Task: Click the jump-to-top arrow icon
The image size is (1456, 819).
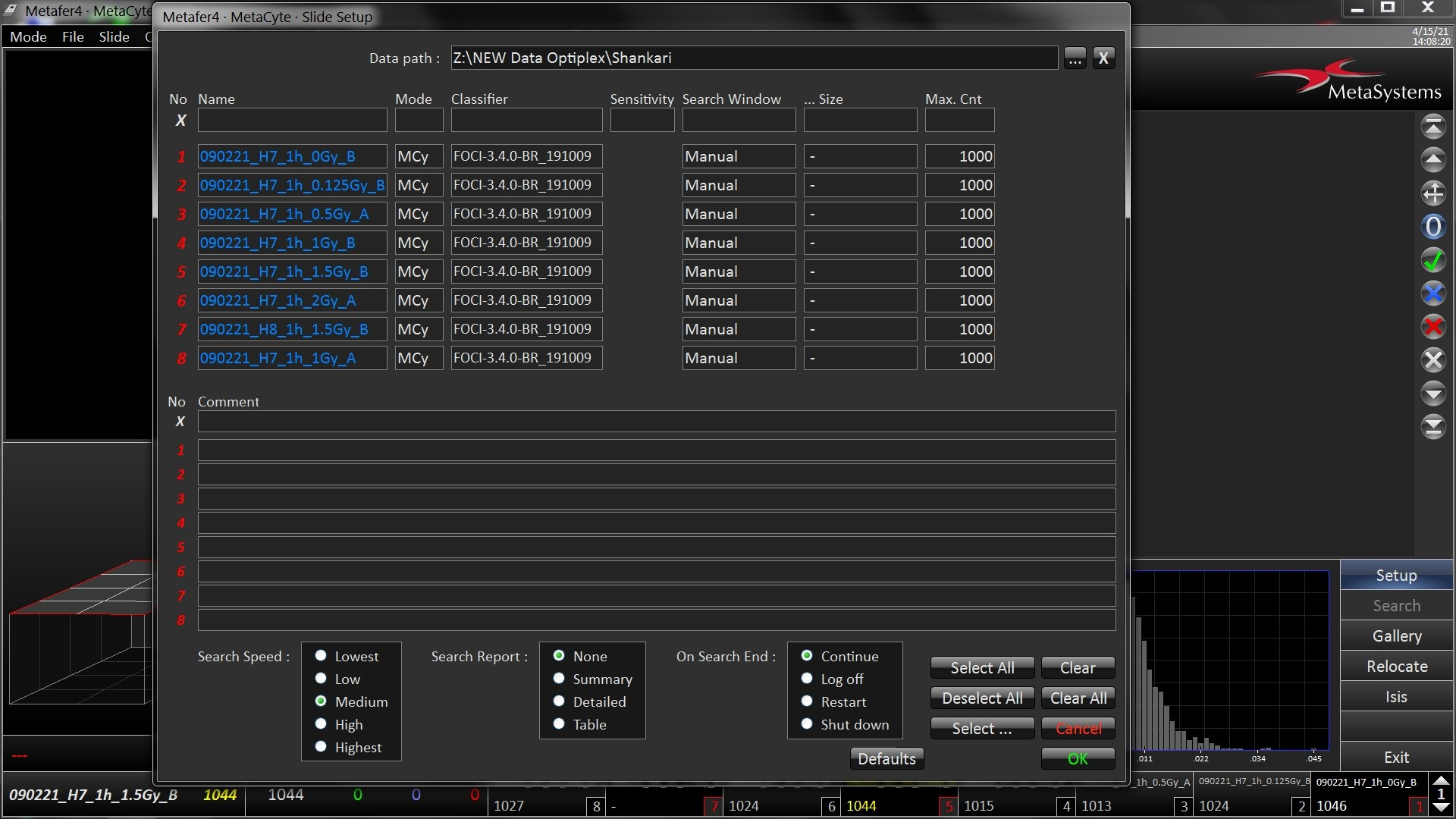Action: coord(1432,127)
